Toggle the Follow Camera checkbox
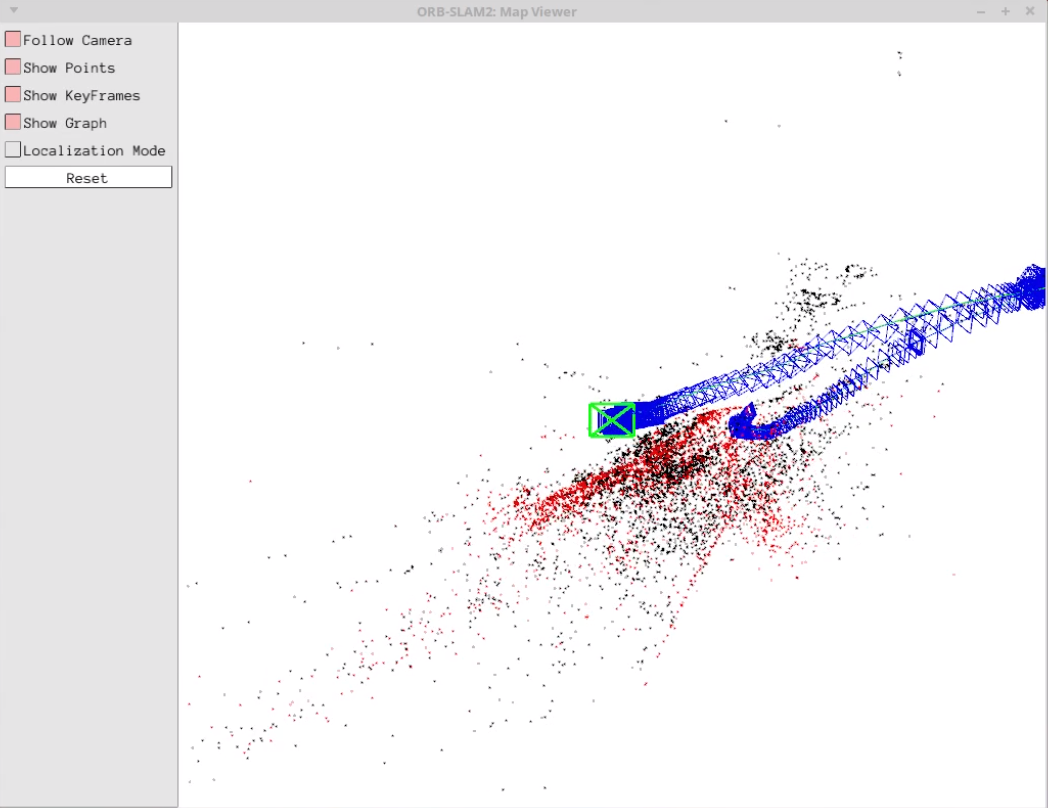 [x=13, y=40]
